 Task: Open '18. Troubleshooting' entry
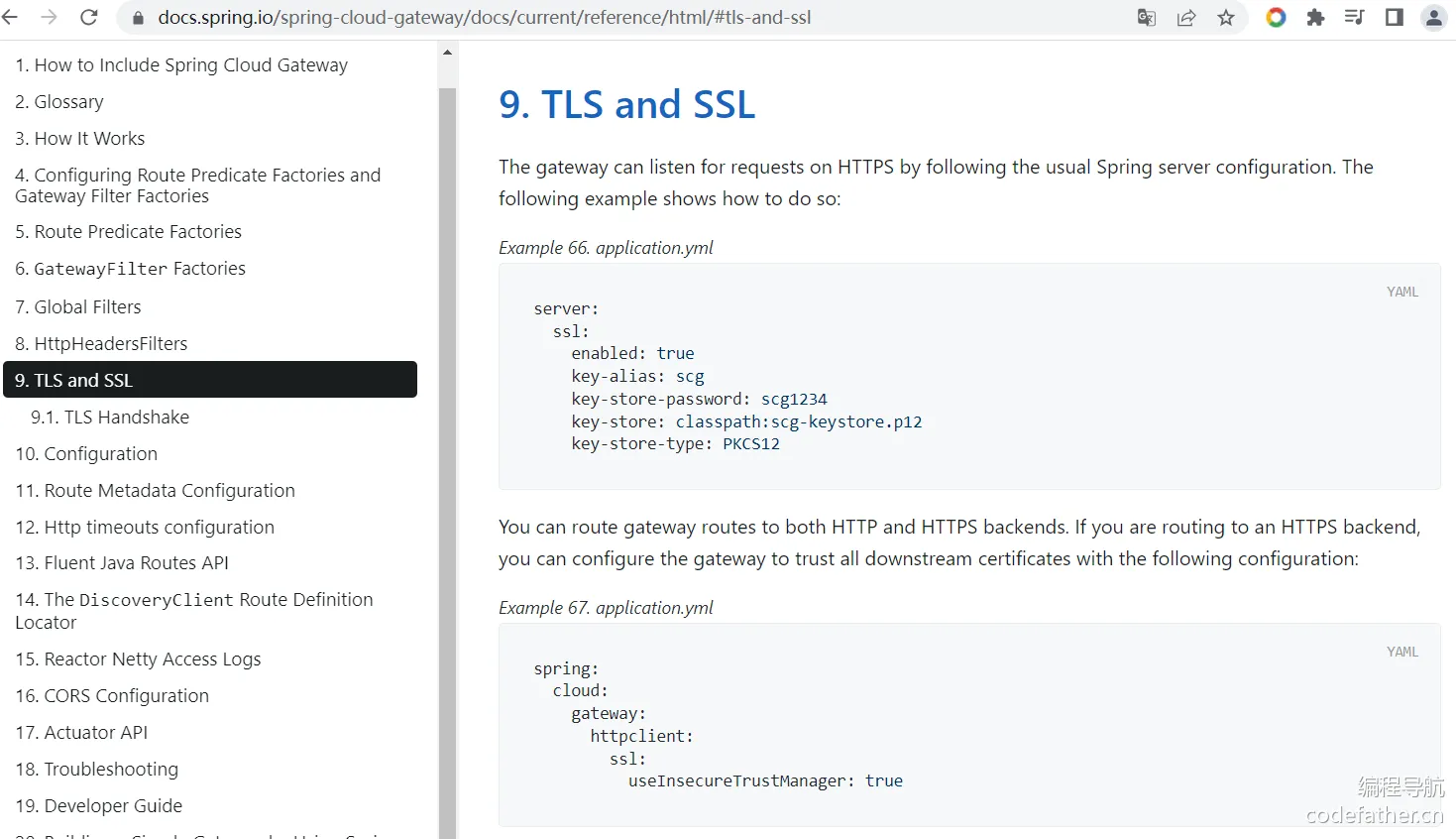coord(97,770)
